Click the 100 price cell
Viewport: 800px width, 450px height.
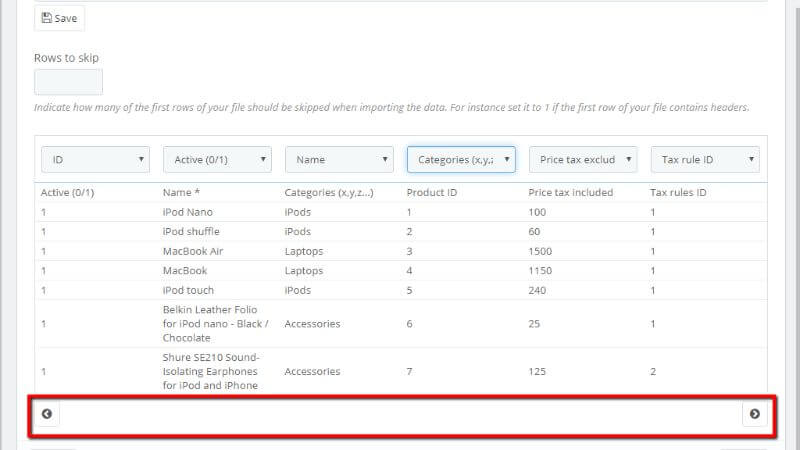pos(537,212)
